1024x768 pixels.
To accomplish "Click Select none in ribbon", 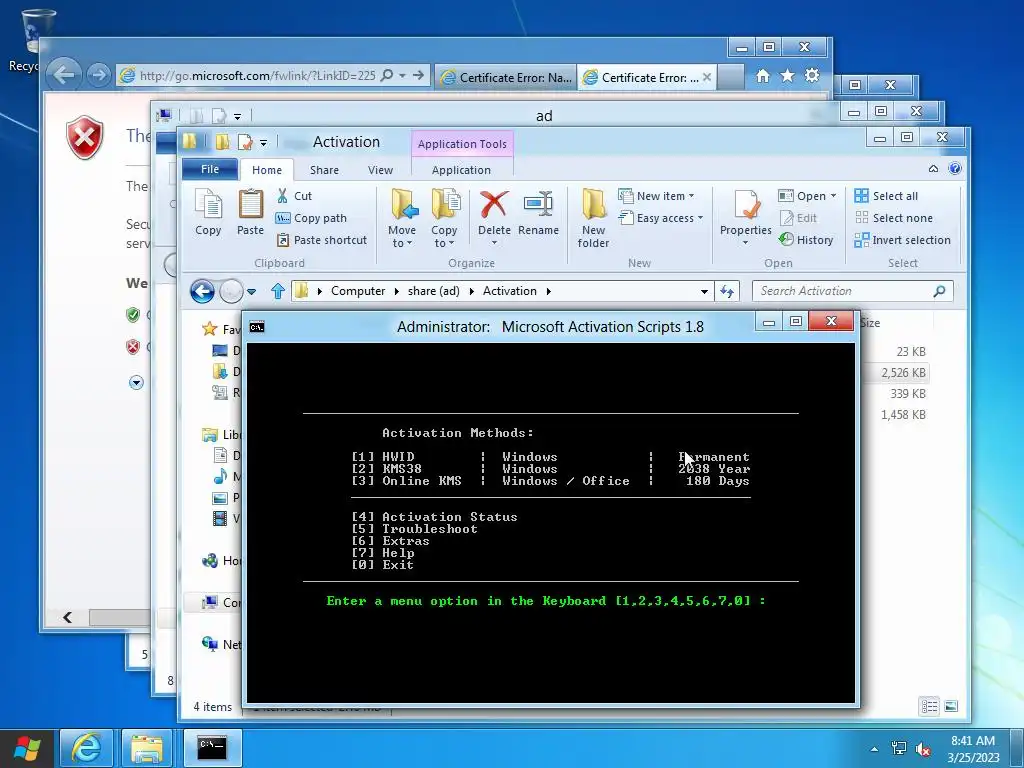I will [x=893, y=218].
